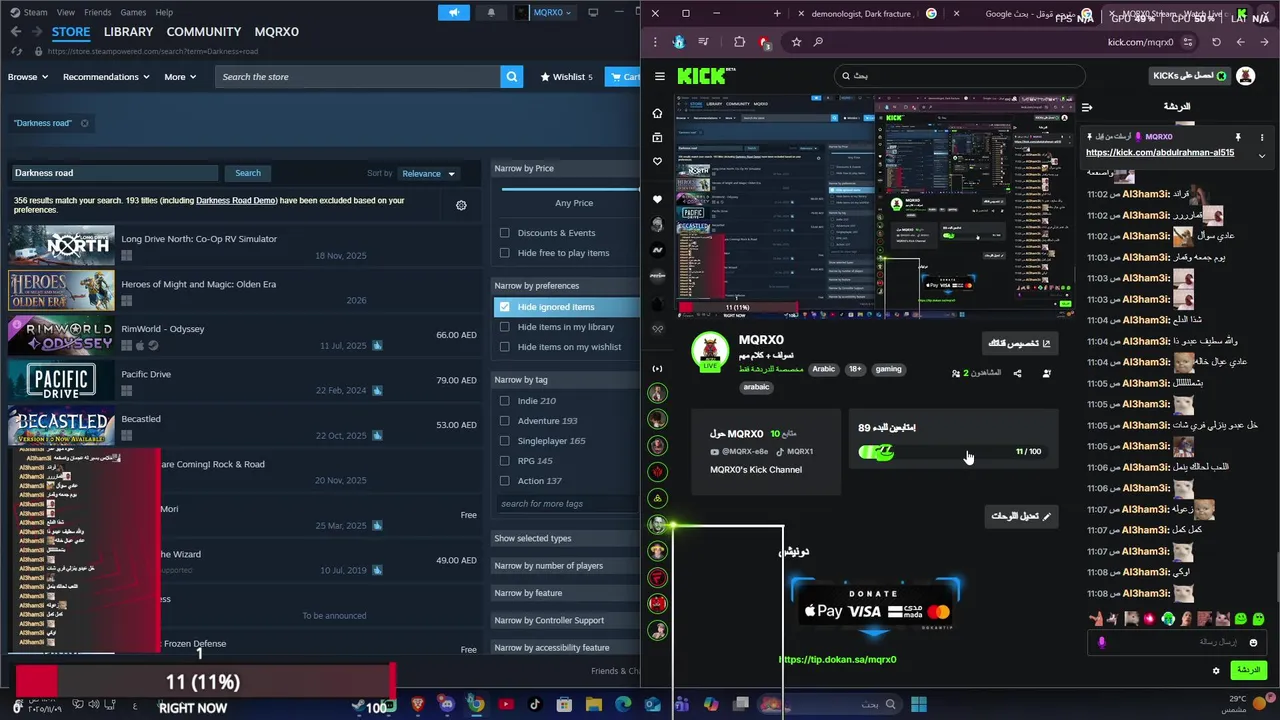Open Kick user profile avatar
1280x720 pixels.
tap(1245, 76)
